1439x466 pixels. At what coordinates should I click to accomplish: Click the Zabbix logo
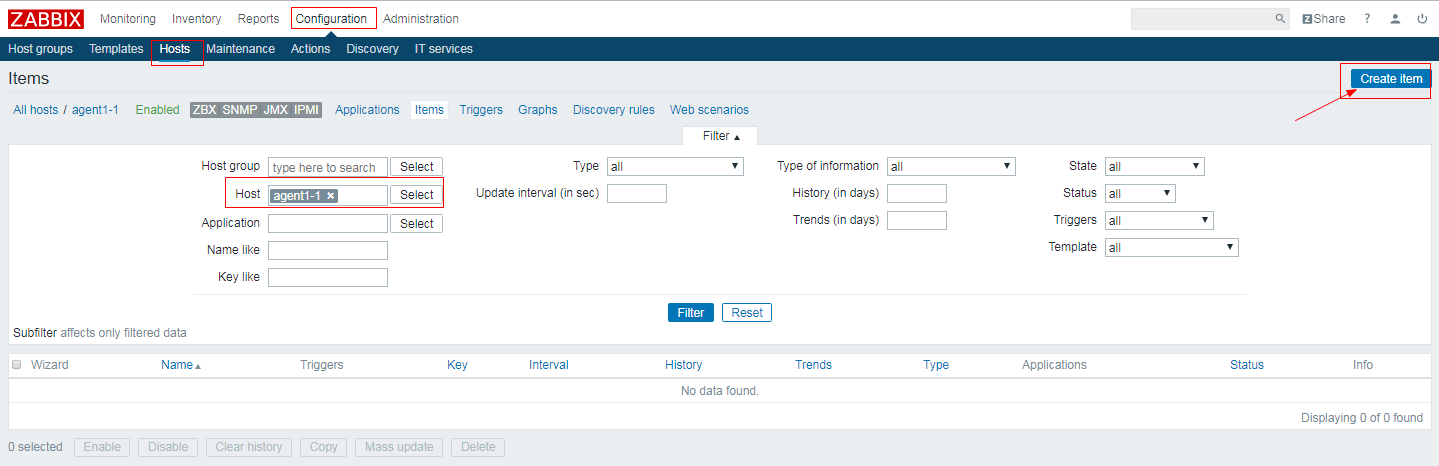point(46,19)
